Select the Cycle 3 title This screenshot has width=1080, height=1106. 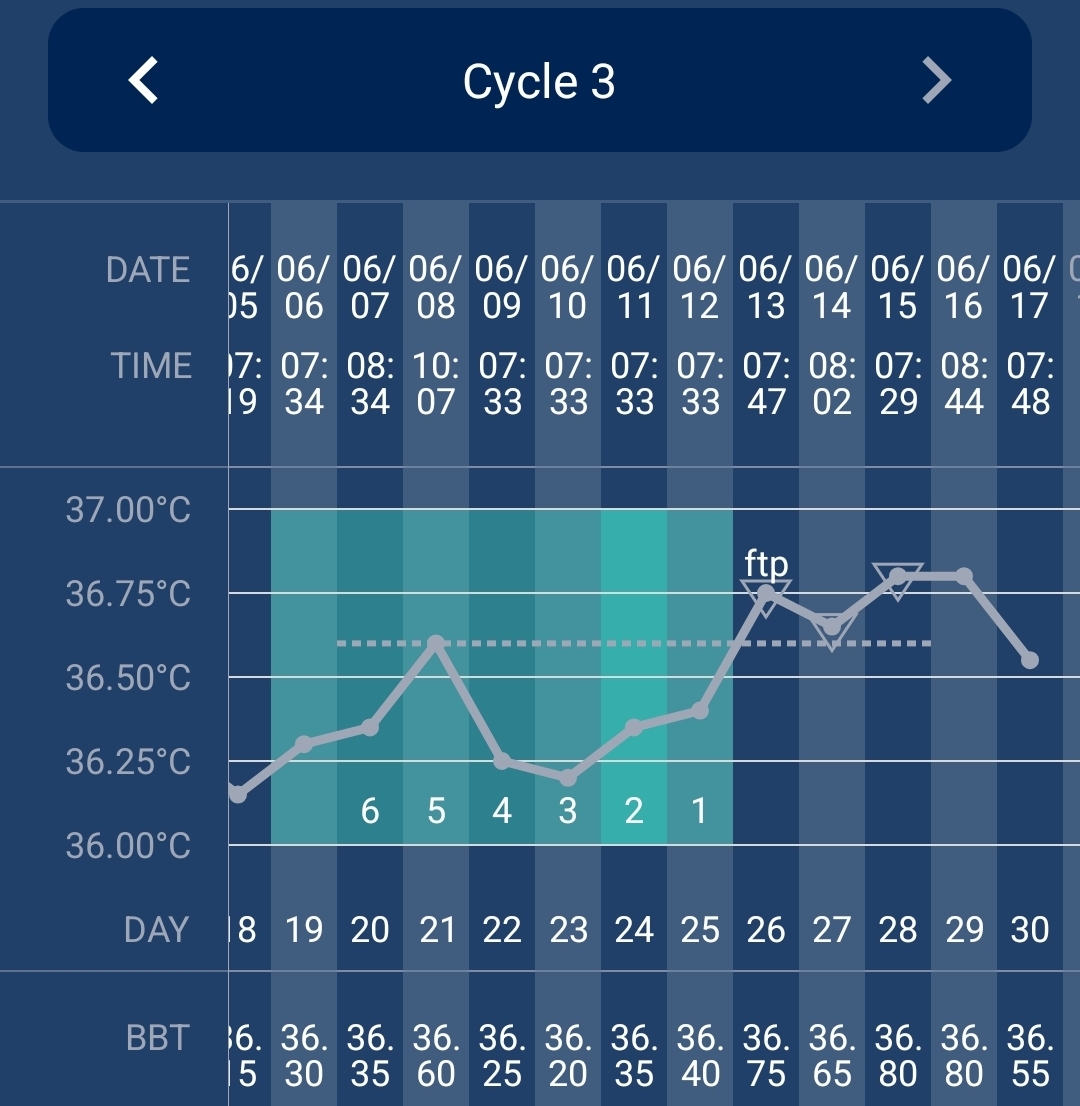click(x=539, y=82)
